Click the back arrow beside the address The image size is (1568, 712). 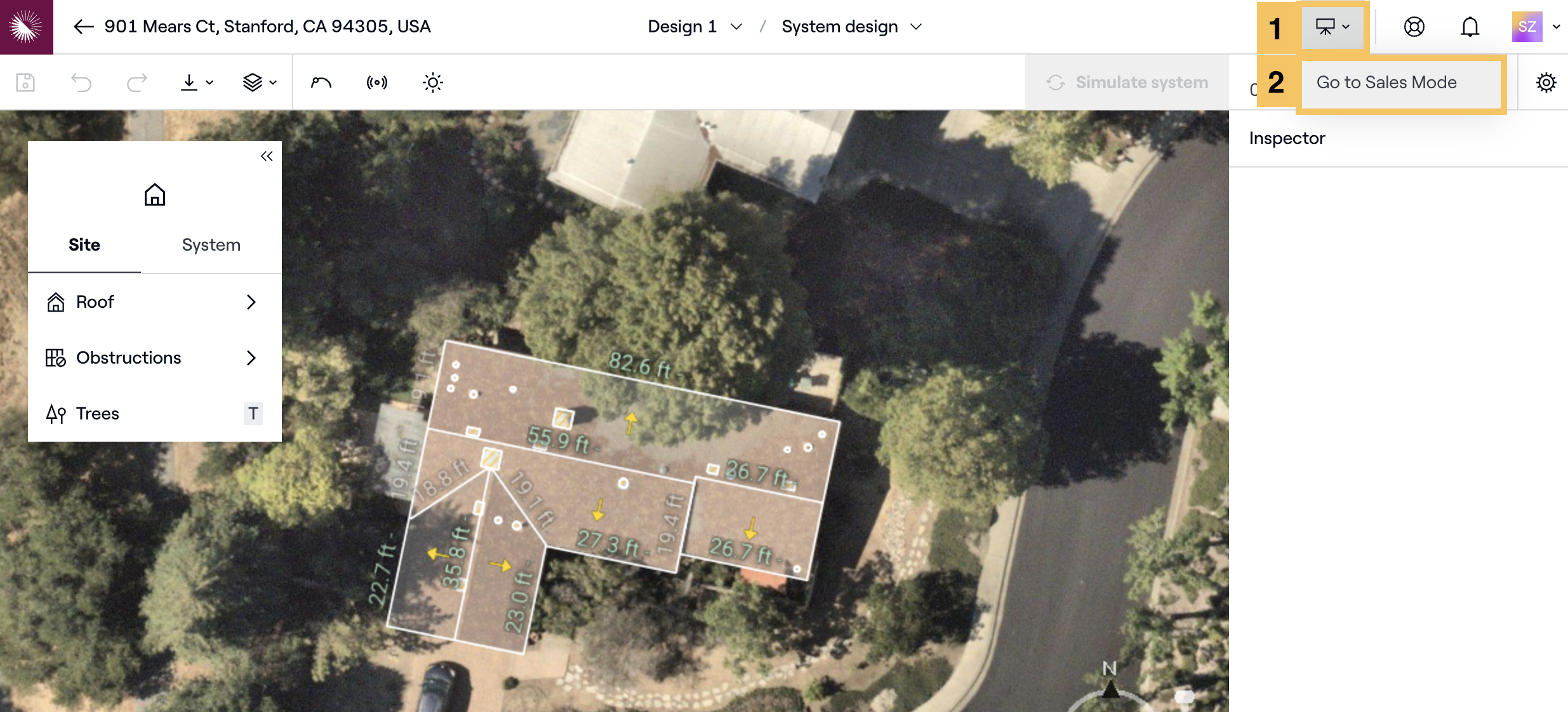(83, 27)
